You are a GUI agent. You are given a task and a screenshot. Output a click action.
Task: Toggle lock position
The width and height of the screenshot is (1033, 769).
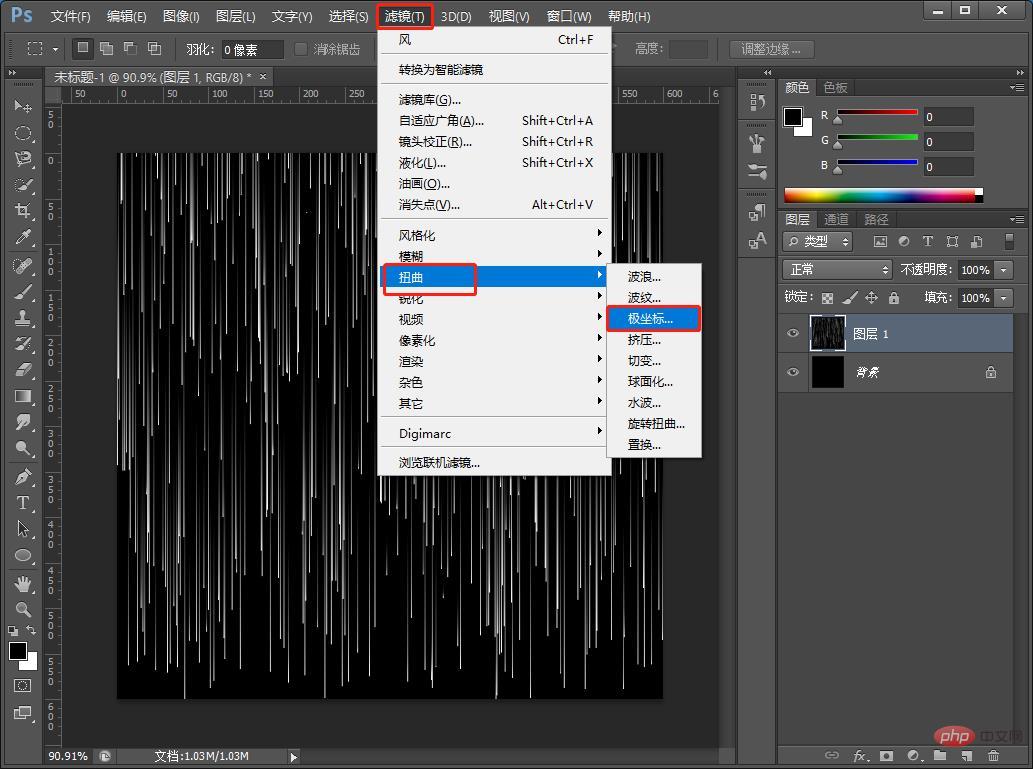tap(872, 298)
